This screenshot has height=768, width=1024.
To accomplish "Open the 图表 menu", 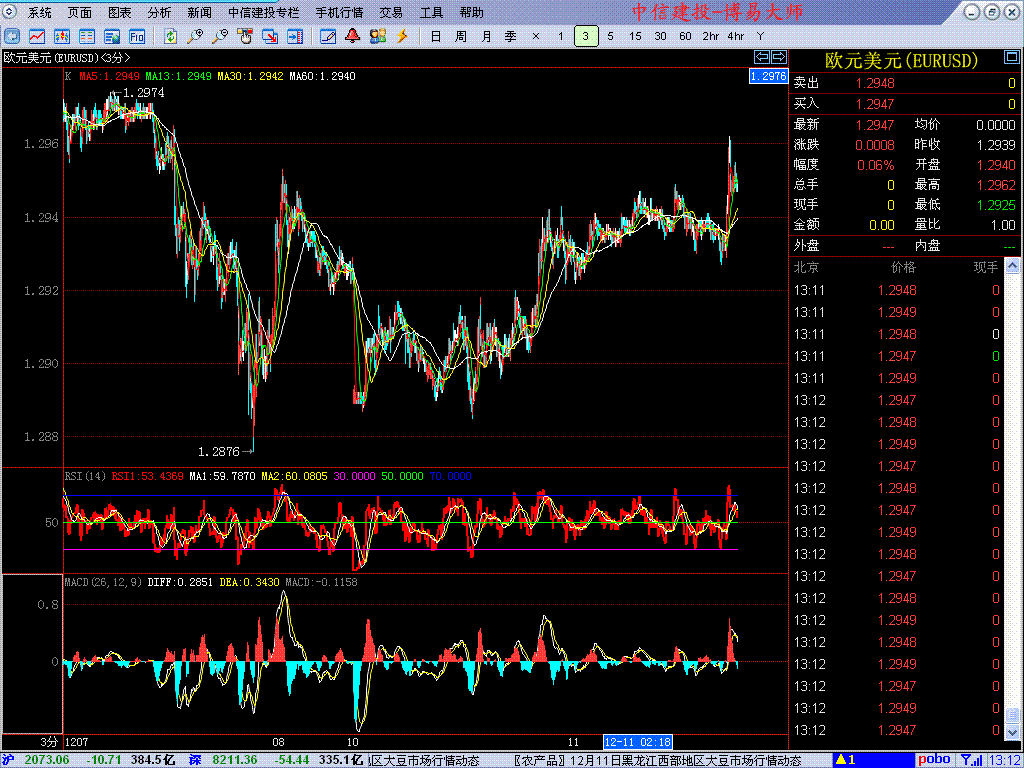I will (x=120, y=12).
